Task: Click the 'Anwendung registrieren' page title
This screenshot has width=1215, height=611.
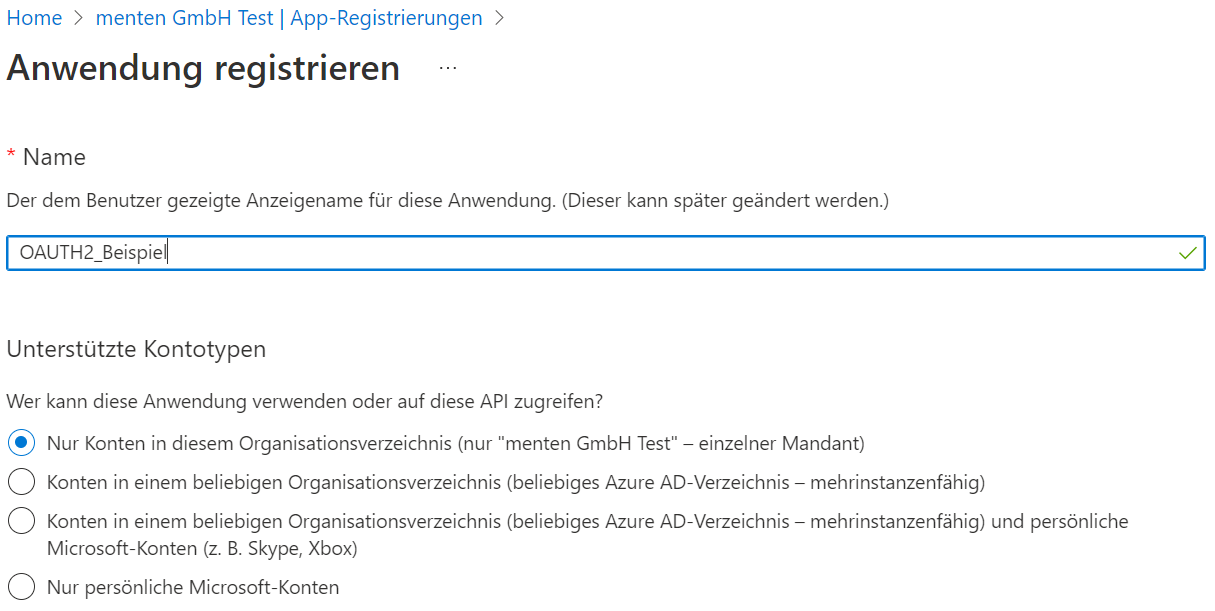Action: point(203,68)
